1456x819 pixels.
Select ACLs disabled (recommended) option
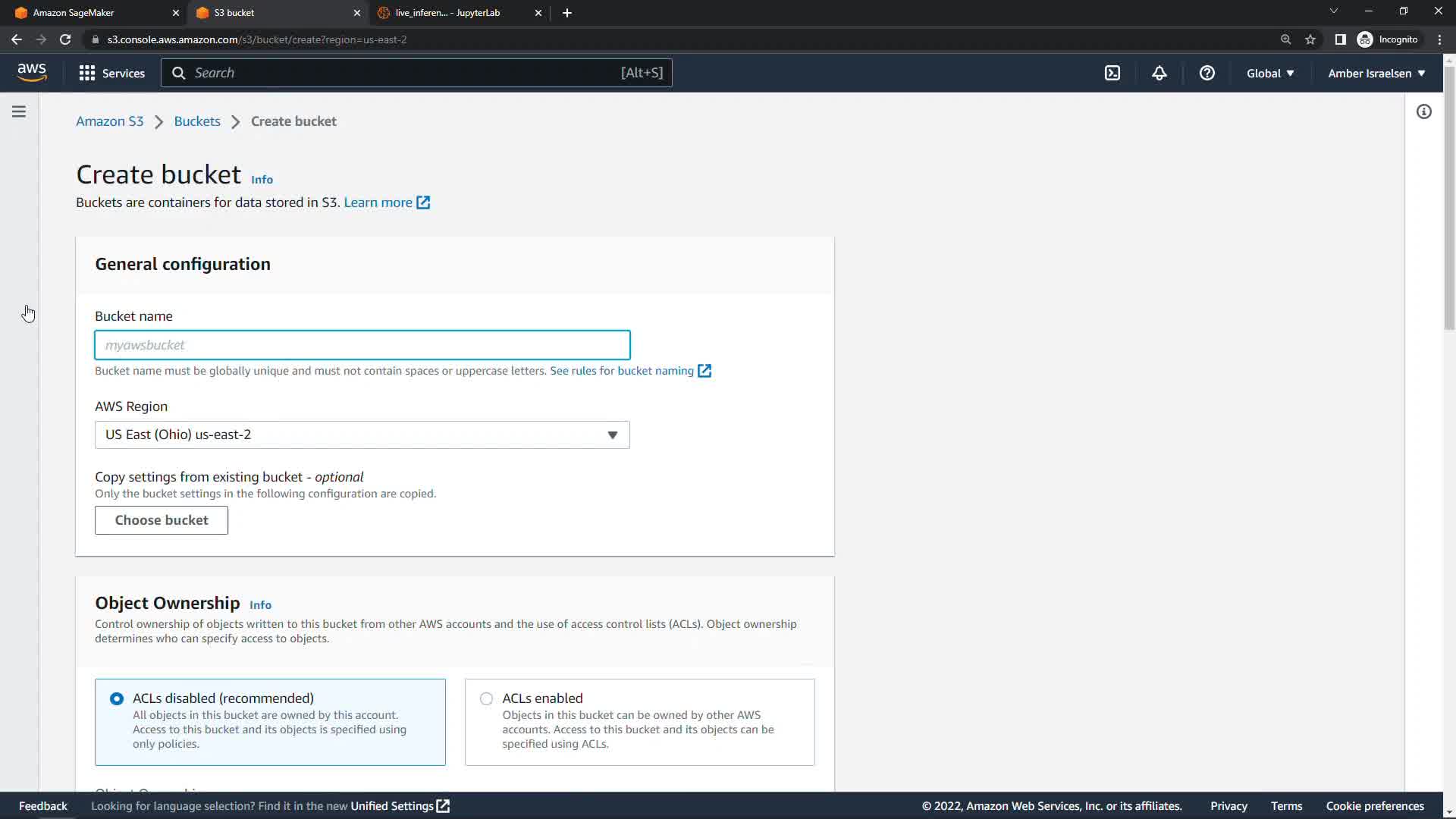tap(117, 698)
